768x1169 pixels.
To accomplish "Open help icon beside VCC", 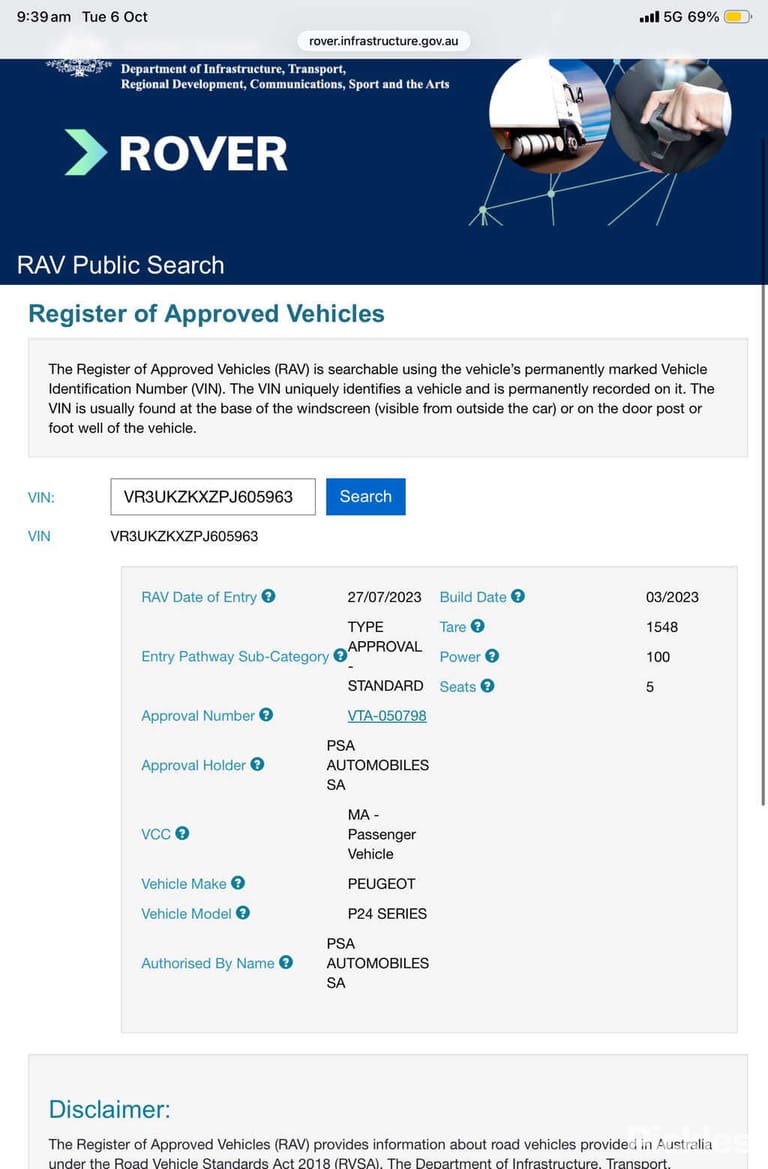I will coord(182,833).
